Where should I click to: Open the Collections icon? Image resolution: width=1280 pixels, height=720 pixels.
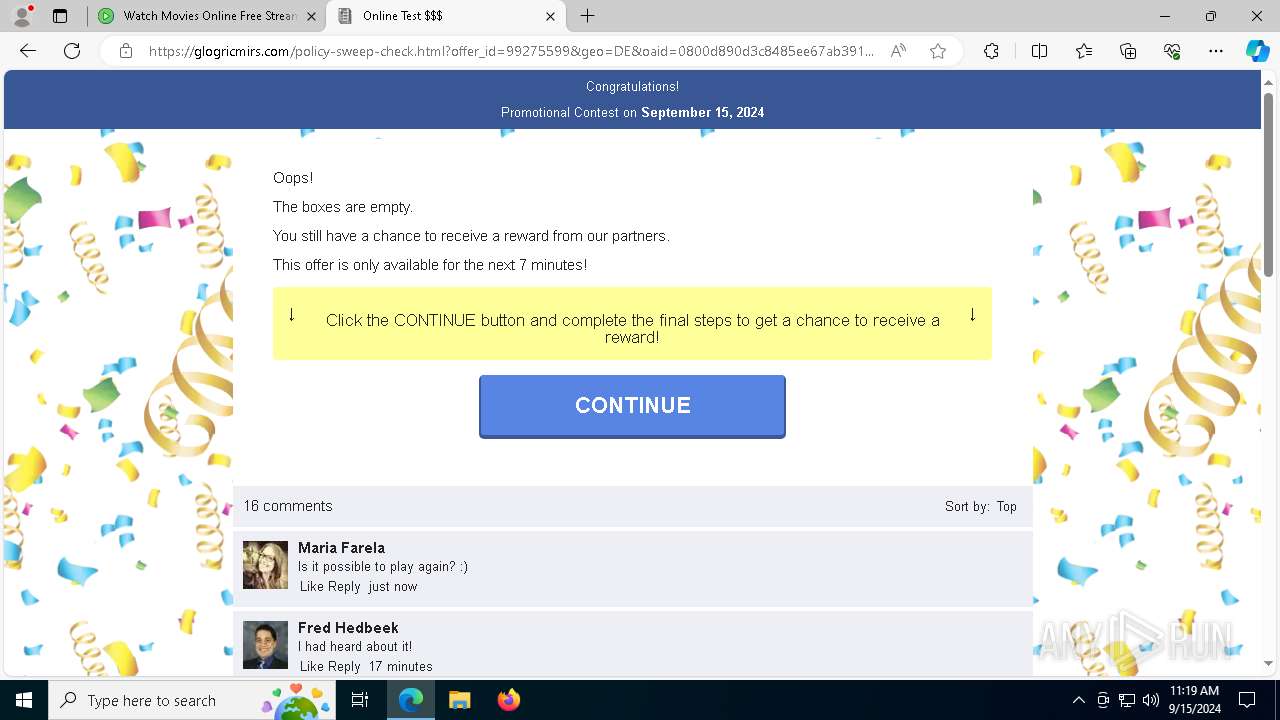coord(1128,51)
